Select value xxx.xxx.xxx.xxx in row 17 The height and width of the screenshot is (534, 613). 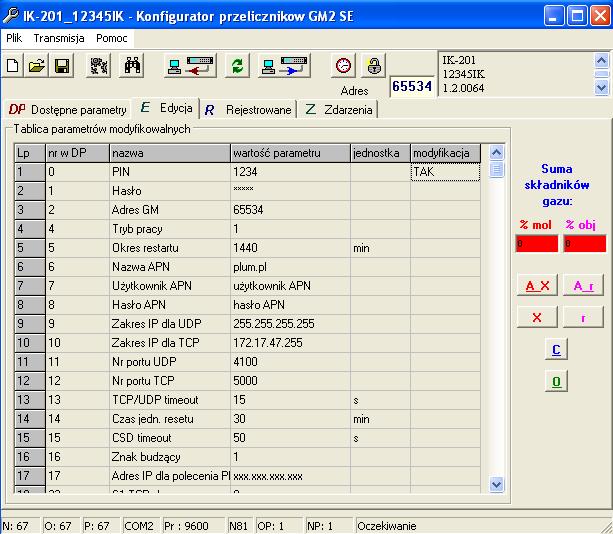coord(290,476)
